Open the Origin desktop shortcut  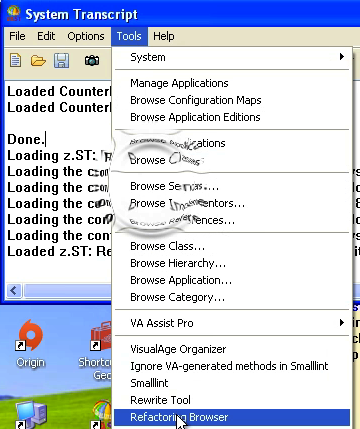coord(30,335)
